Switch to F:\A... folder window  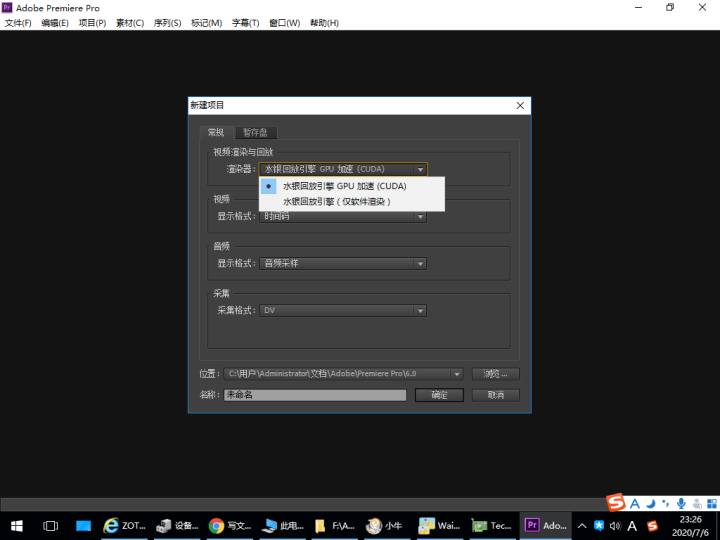click(x=335, y=526)
